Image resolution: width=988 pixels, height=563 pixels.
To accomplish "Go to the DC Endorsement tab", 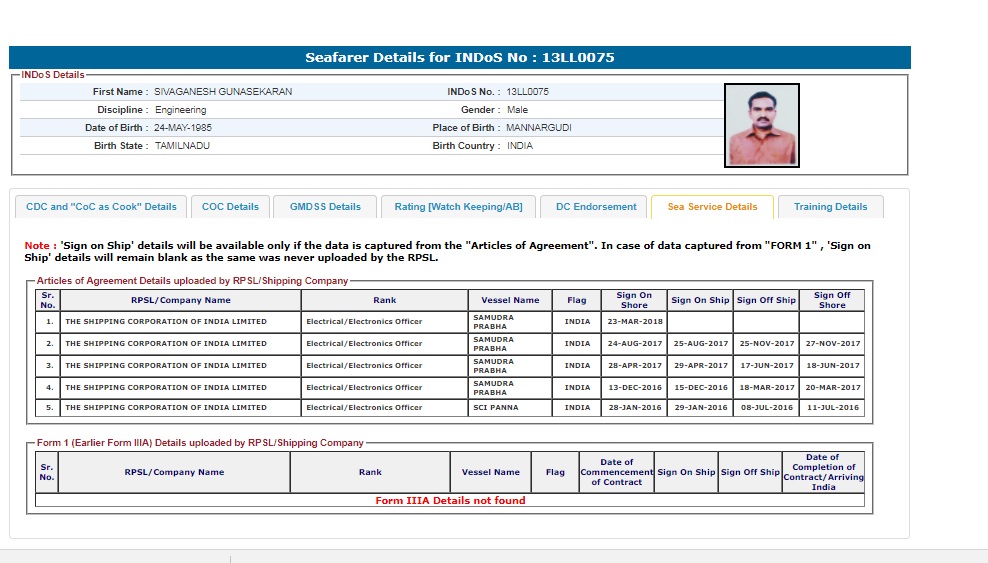I will pyautogui.click(x=596, y=207).
